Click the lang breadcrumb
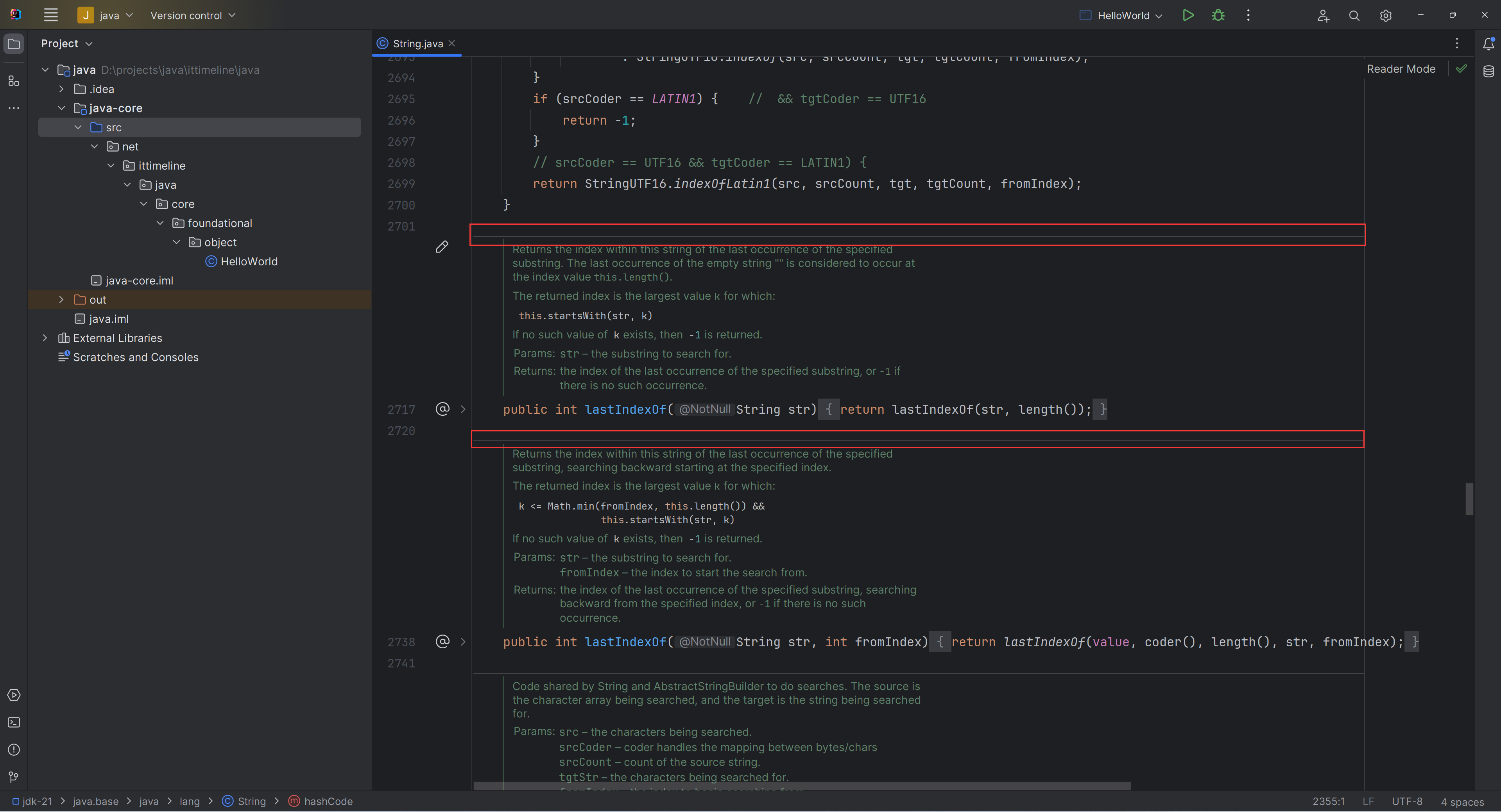 189,801
